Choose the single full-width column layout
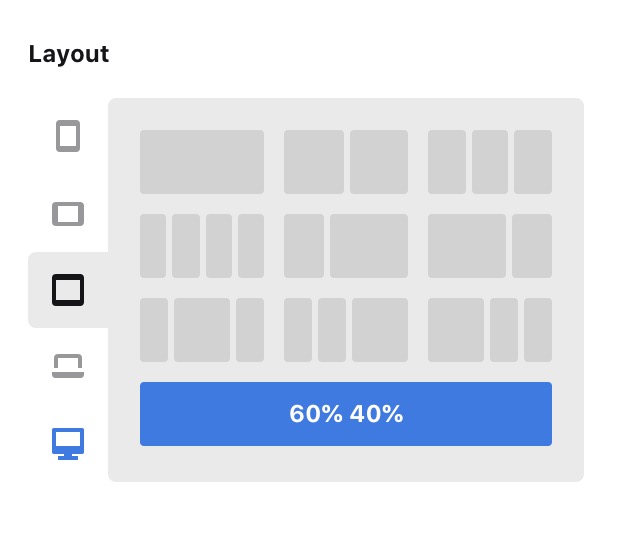Screen dimensions: 622x536 [x=202, y=162]
